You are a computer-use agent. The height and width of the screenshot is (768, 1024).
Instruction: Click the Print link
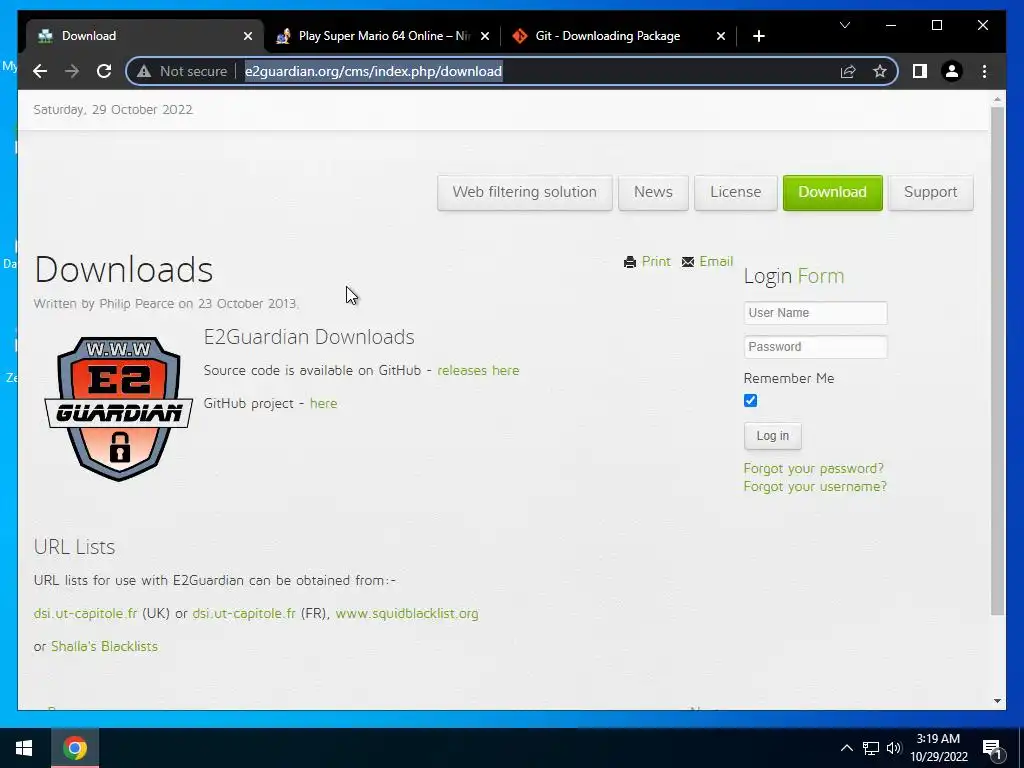(656, 261)
